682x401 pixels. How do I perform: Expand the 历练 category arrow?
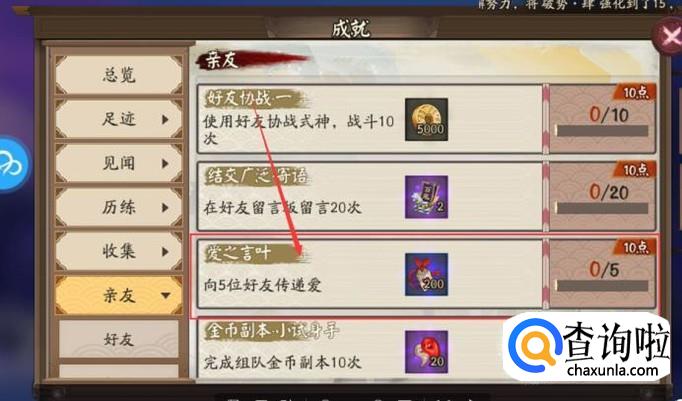coord(165,207)
